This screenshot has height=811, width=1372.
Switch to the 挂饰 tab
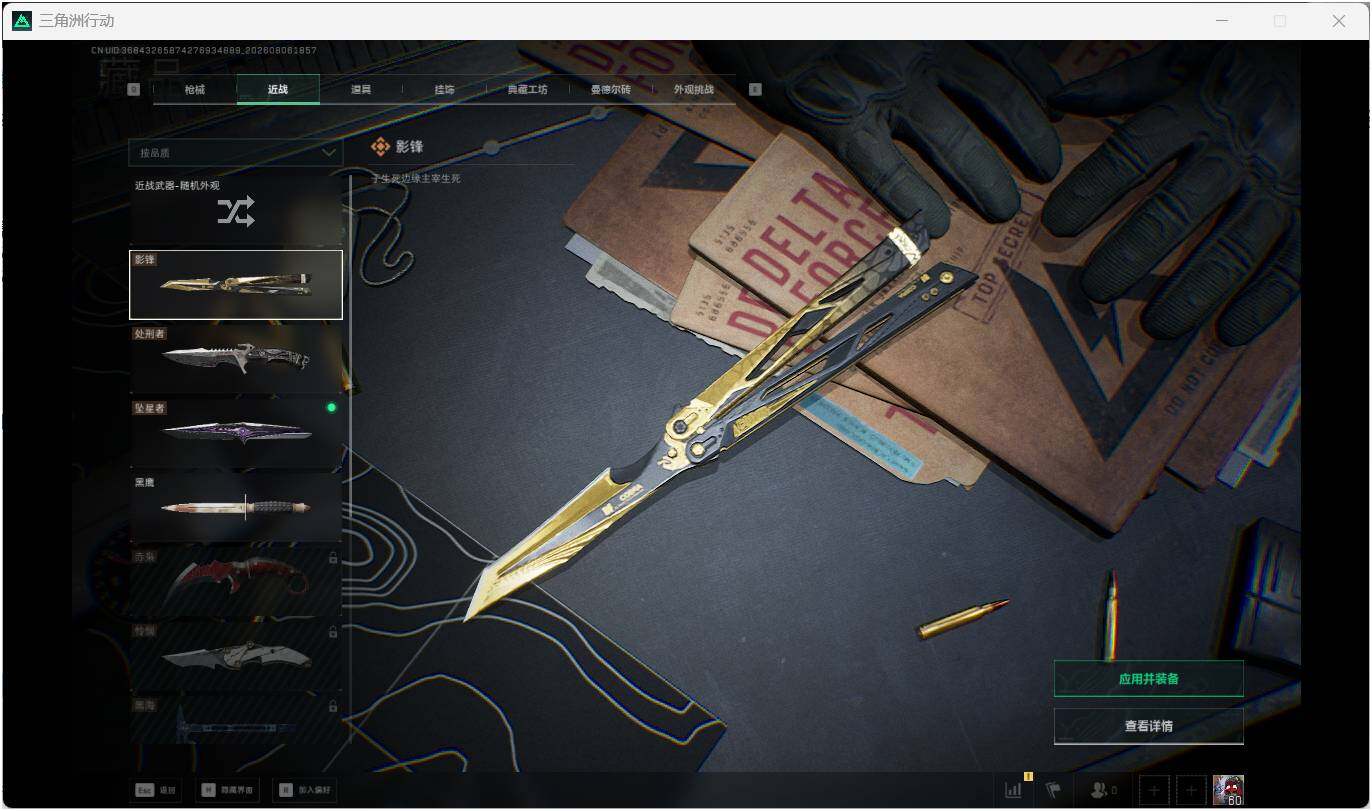pyautogui.click(x=444, y=89)
